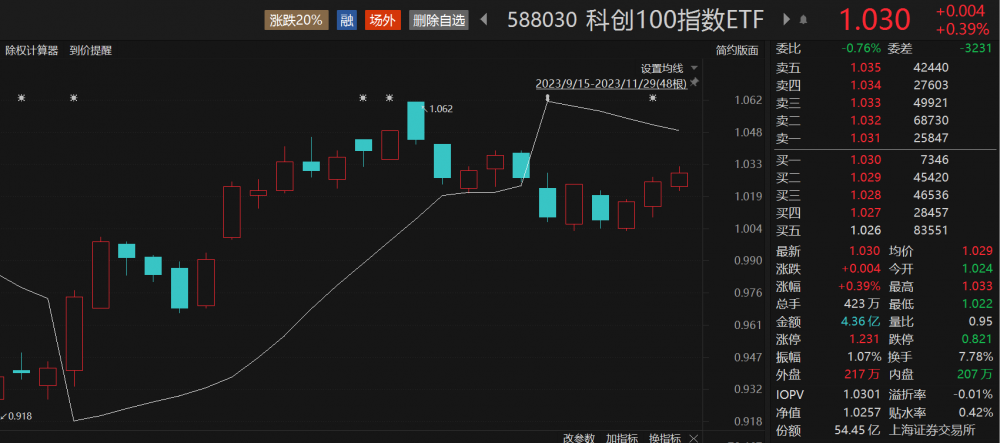Click 改参数 to modify parameters

coord(579,438)
